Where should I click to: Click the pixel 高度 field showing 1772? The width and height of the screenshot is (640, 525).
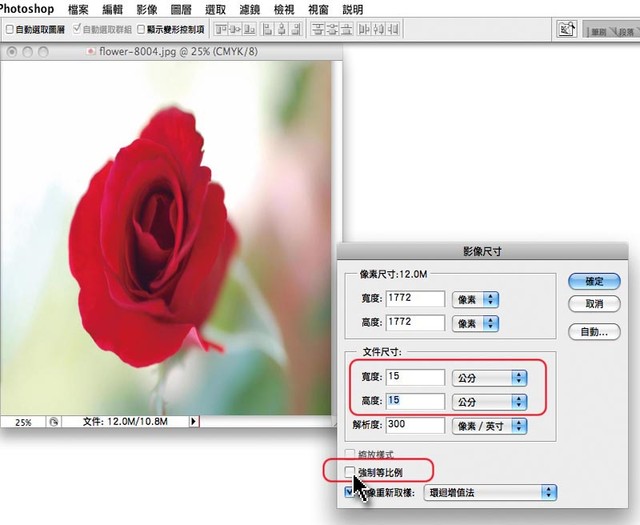pyautogui.click(x=415, y=323)
